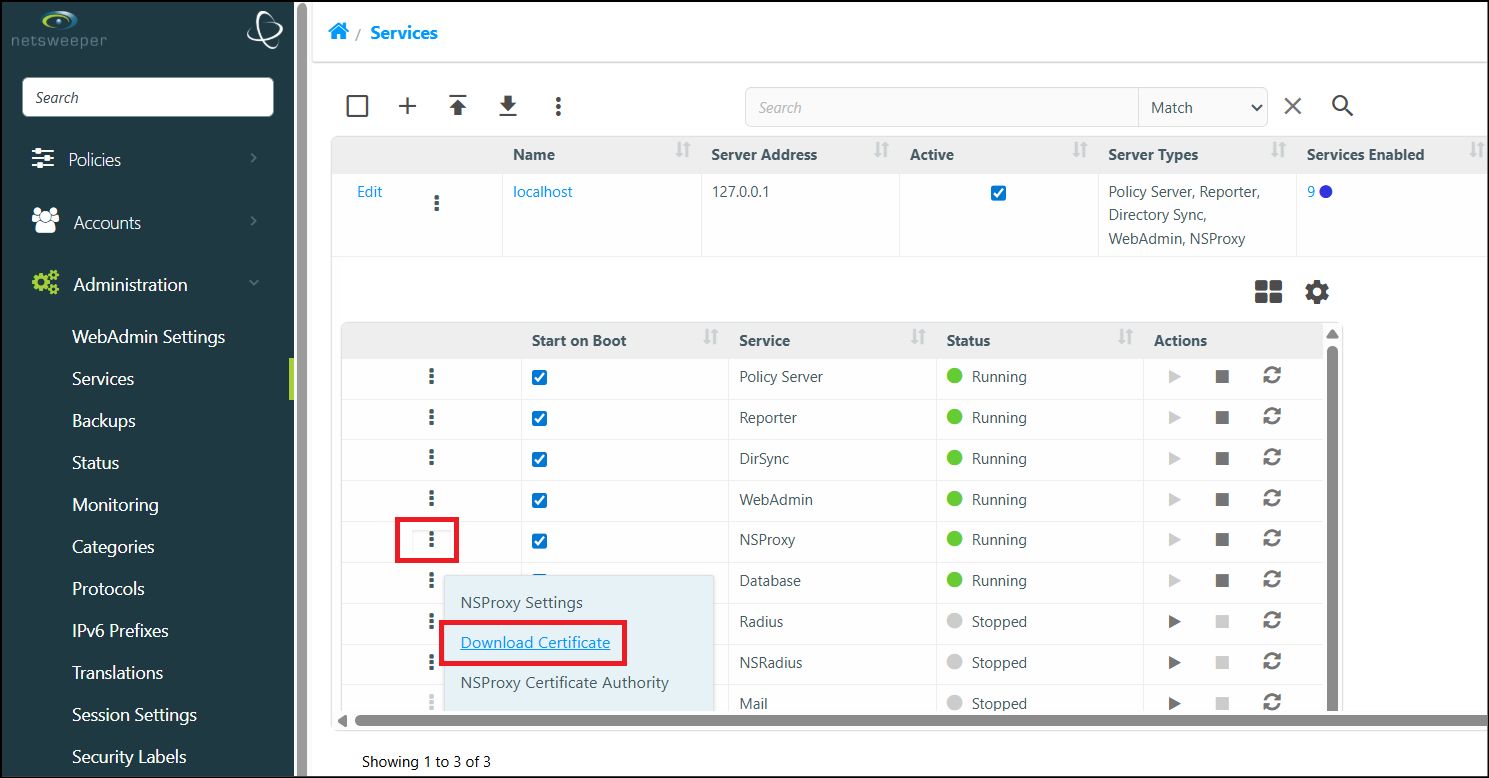The width and height of the screenshot is (1489, 778).
Task: Toggle Start on Boot for Reporter
Action: (x=539, y=418)
